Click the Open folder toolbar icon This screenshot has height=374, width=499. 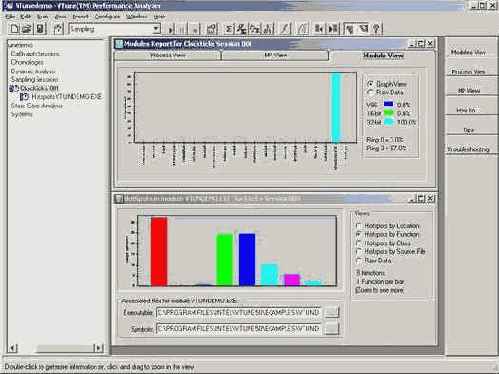point(27,29)
